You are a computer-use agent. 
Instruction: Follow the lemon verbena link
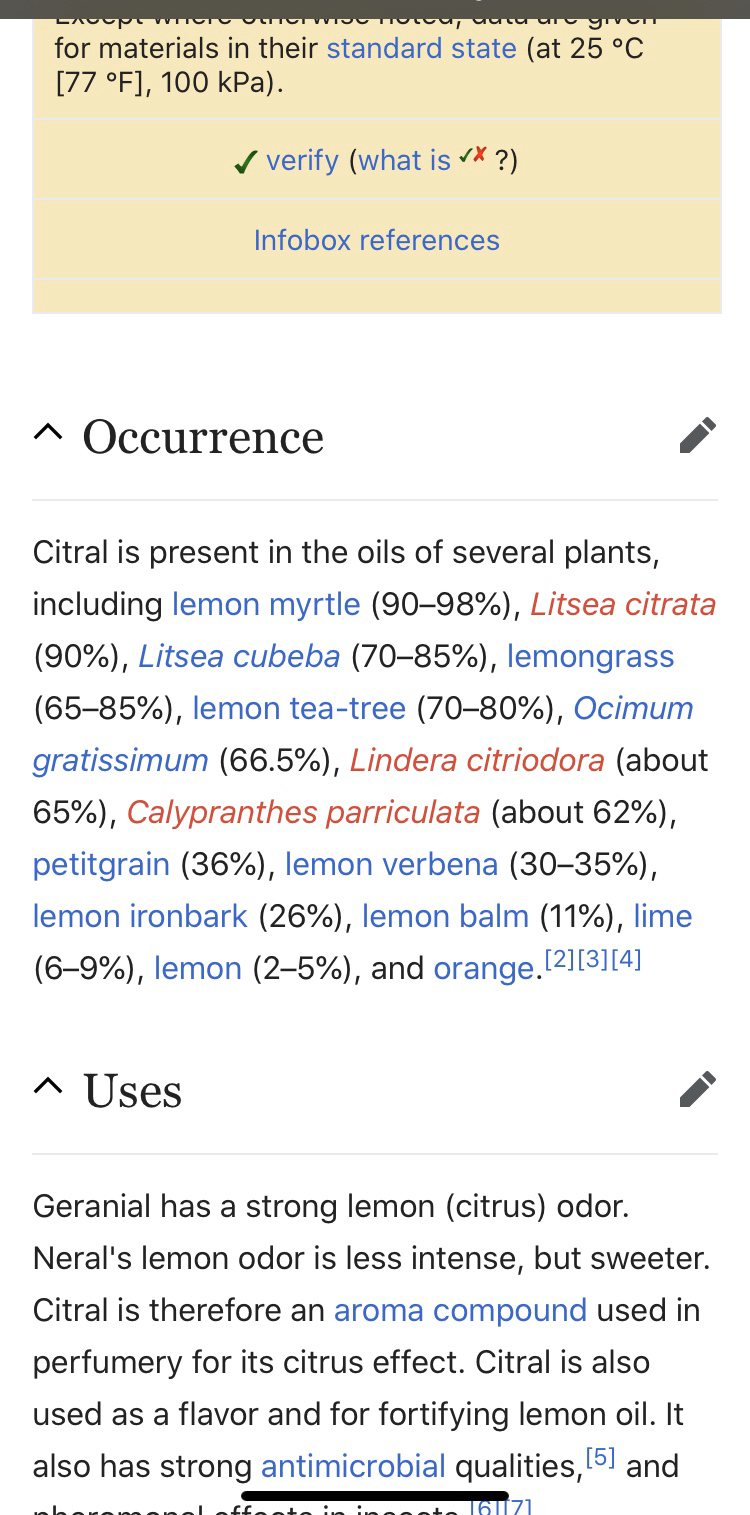tap(391, 864)
